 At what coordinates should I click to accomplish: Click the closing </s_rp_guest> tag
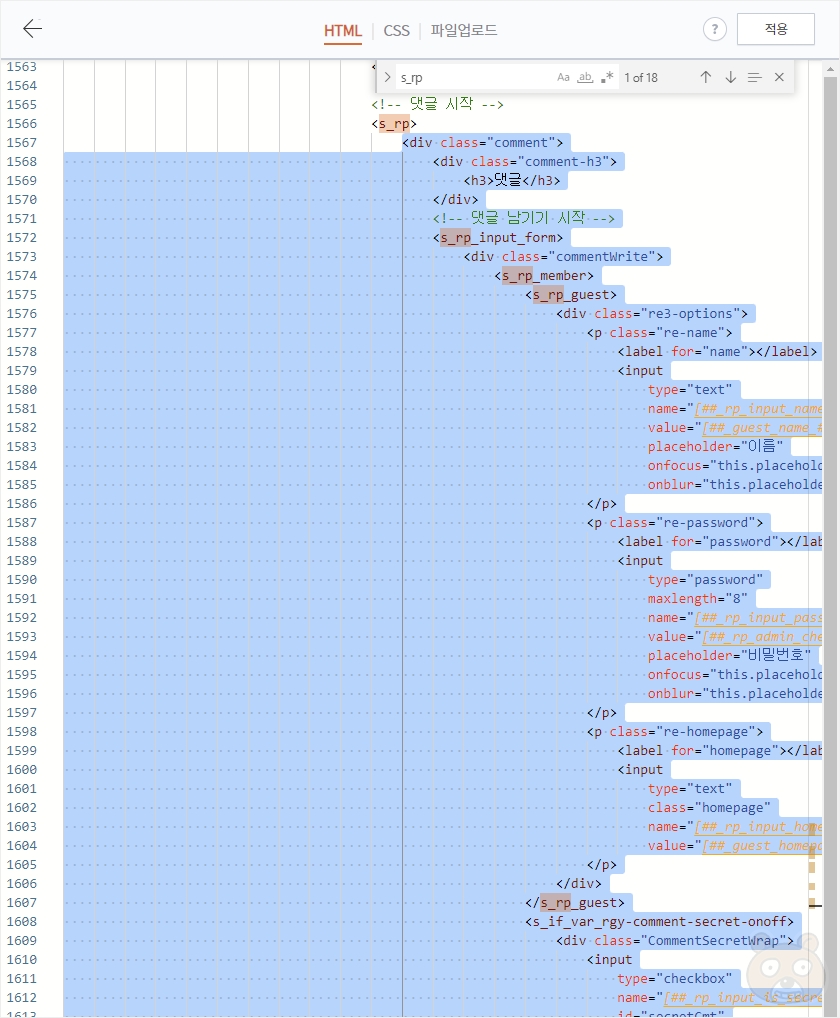click(575, 902)
